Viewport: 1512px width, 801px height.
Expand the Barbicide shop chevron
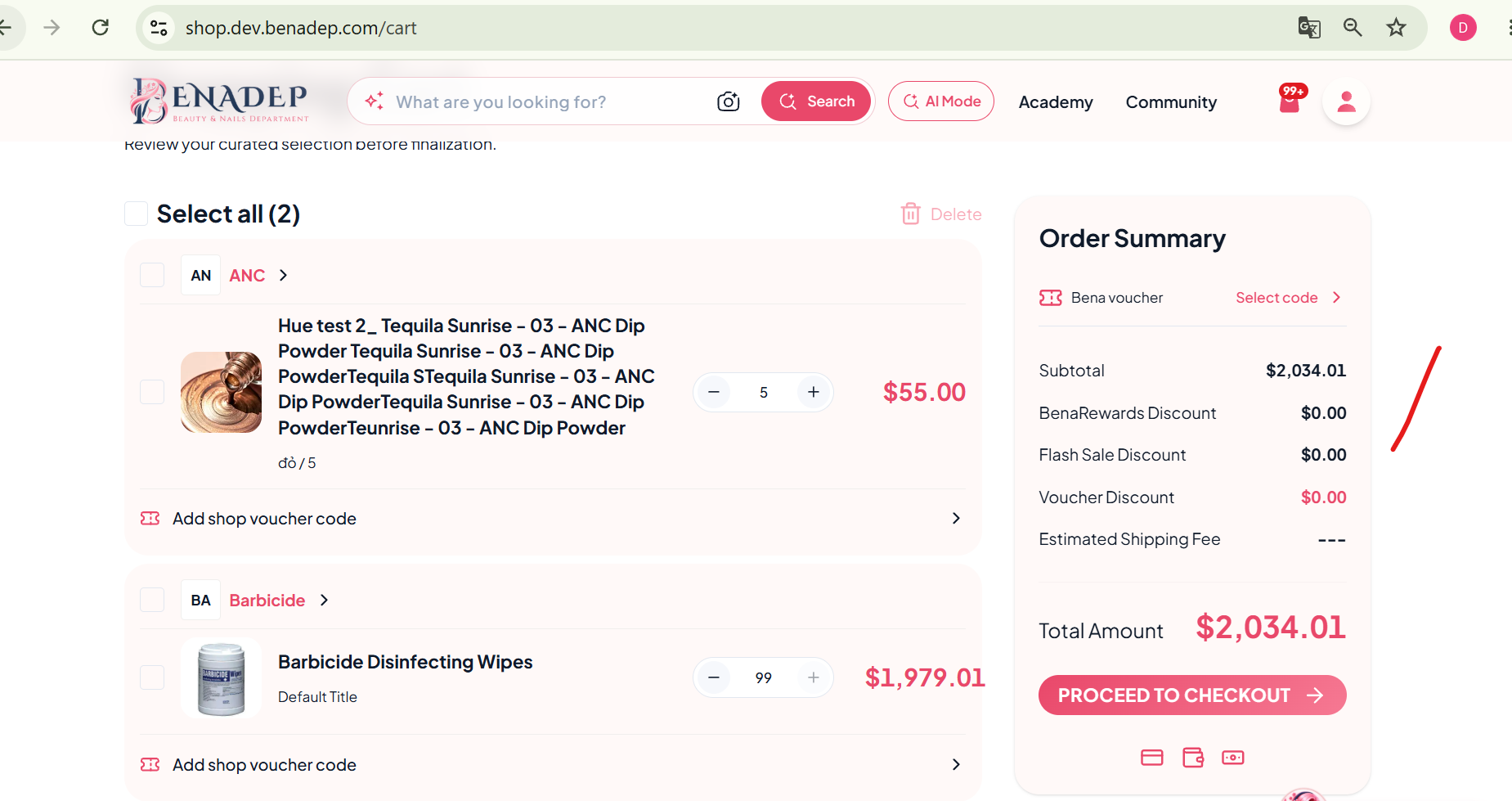(325, 600)
